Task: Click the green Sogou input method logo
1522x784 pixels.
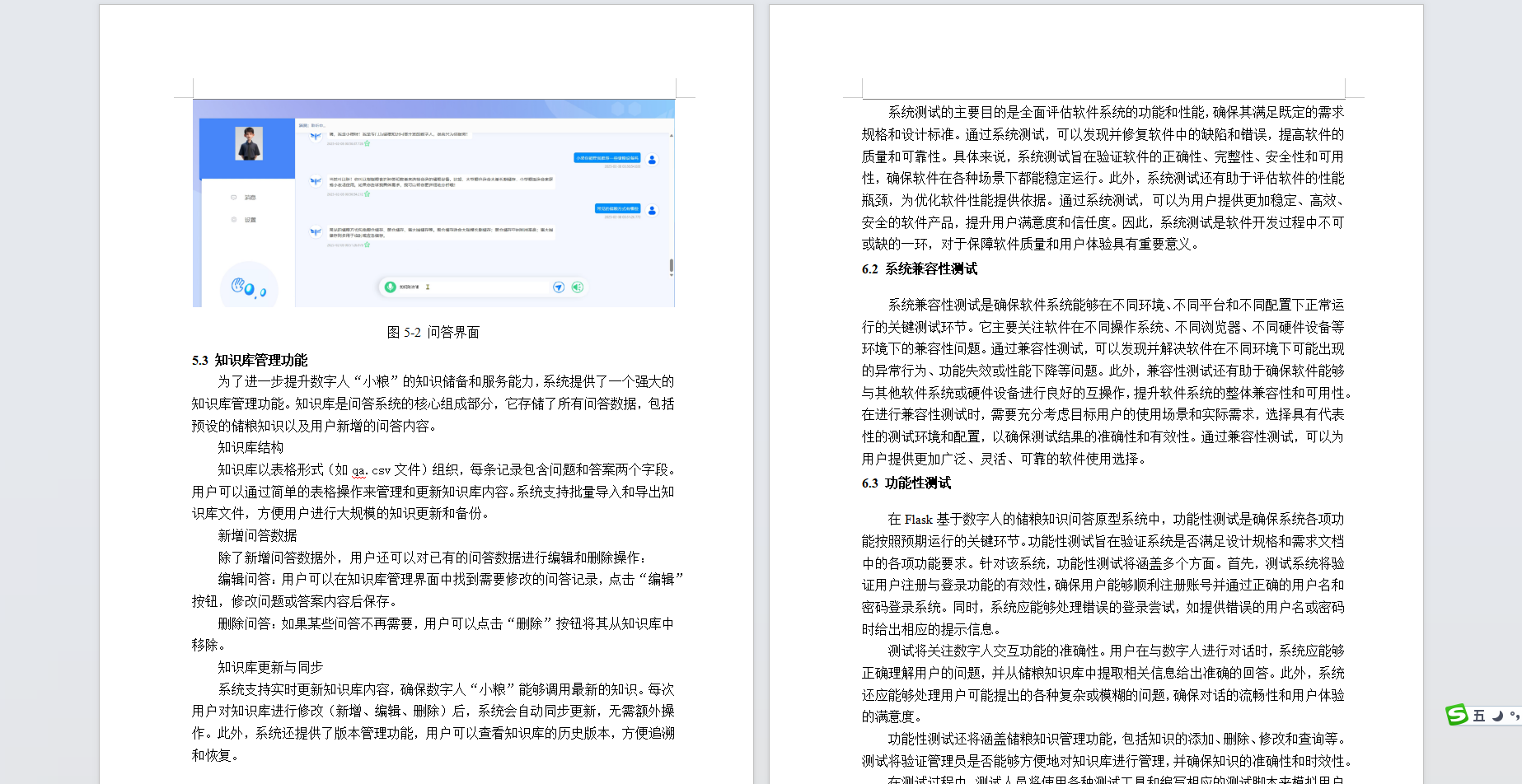Action: click(x=1457, y=714)
